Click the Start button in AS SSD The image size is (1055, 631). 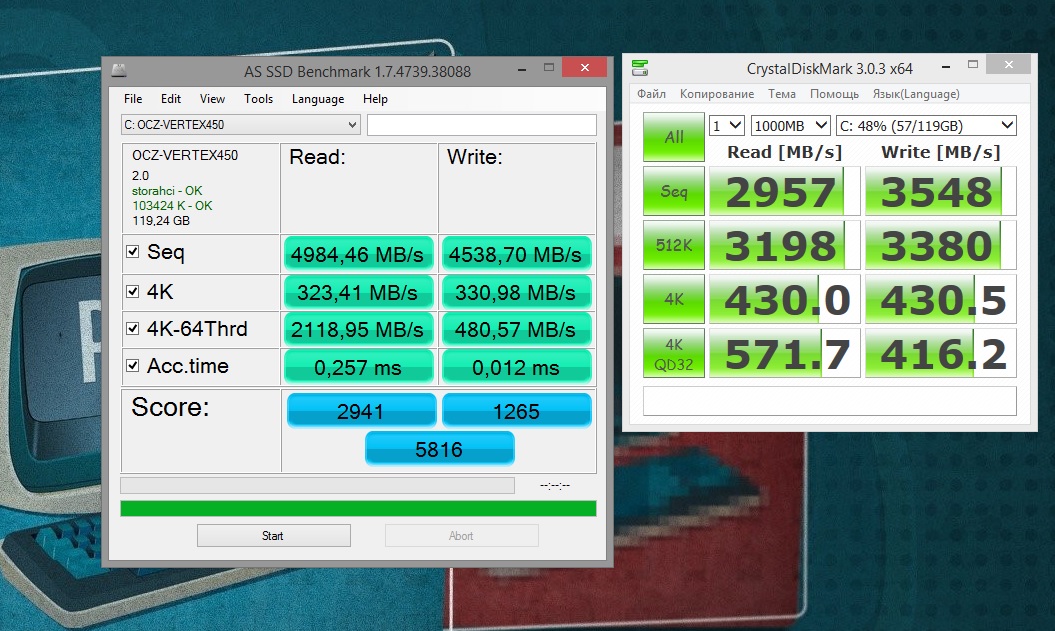tap(273, 535)
